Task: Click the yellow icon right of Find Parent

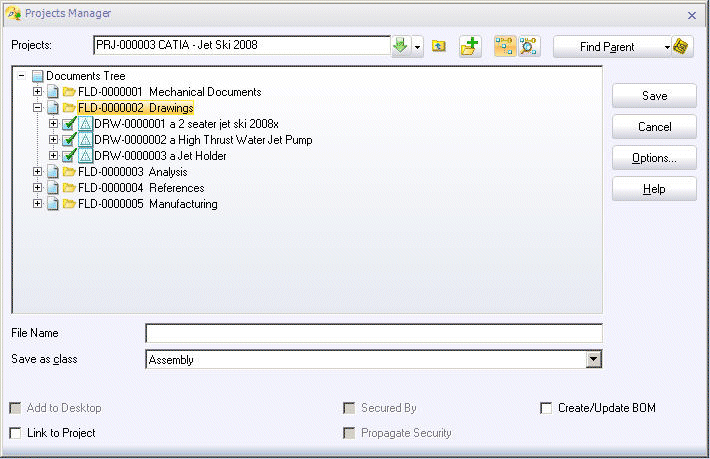Action: tap(681, 46)
